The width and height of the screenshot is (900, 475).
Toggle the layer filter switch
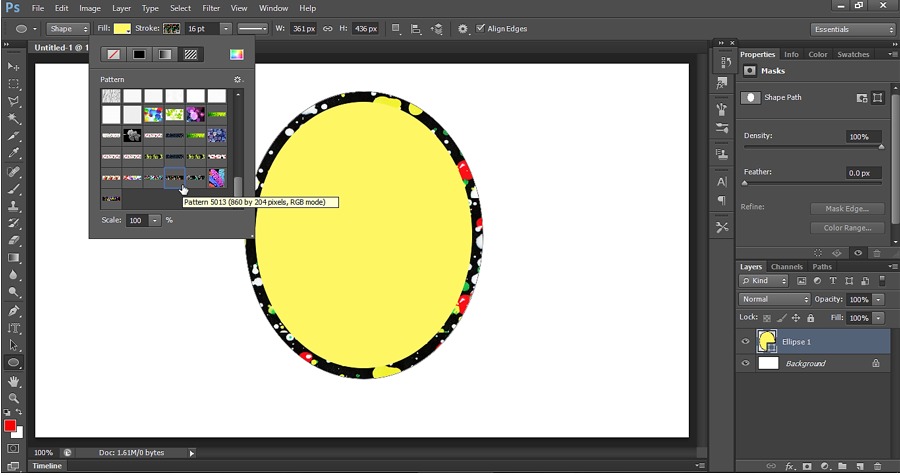tap(882, 281)
